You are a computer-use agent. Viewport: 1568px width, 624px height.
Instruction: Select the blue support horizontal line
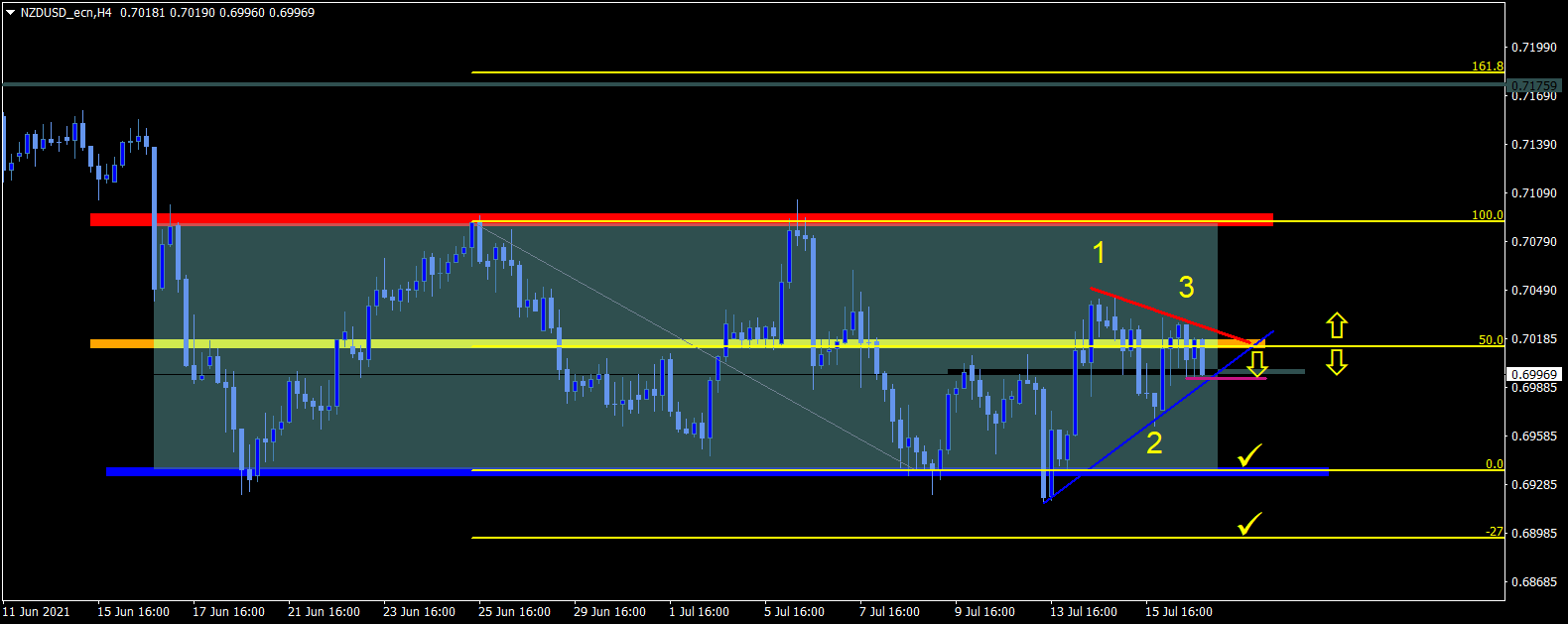coord(717,471)
